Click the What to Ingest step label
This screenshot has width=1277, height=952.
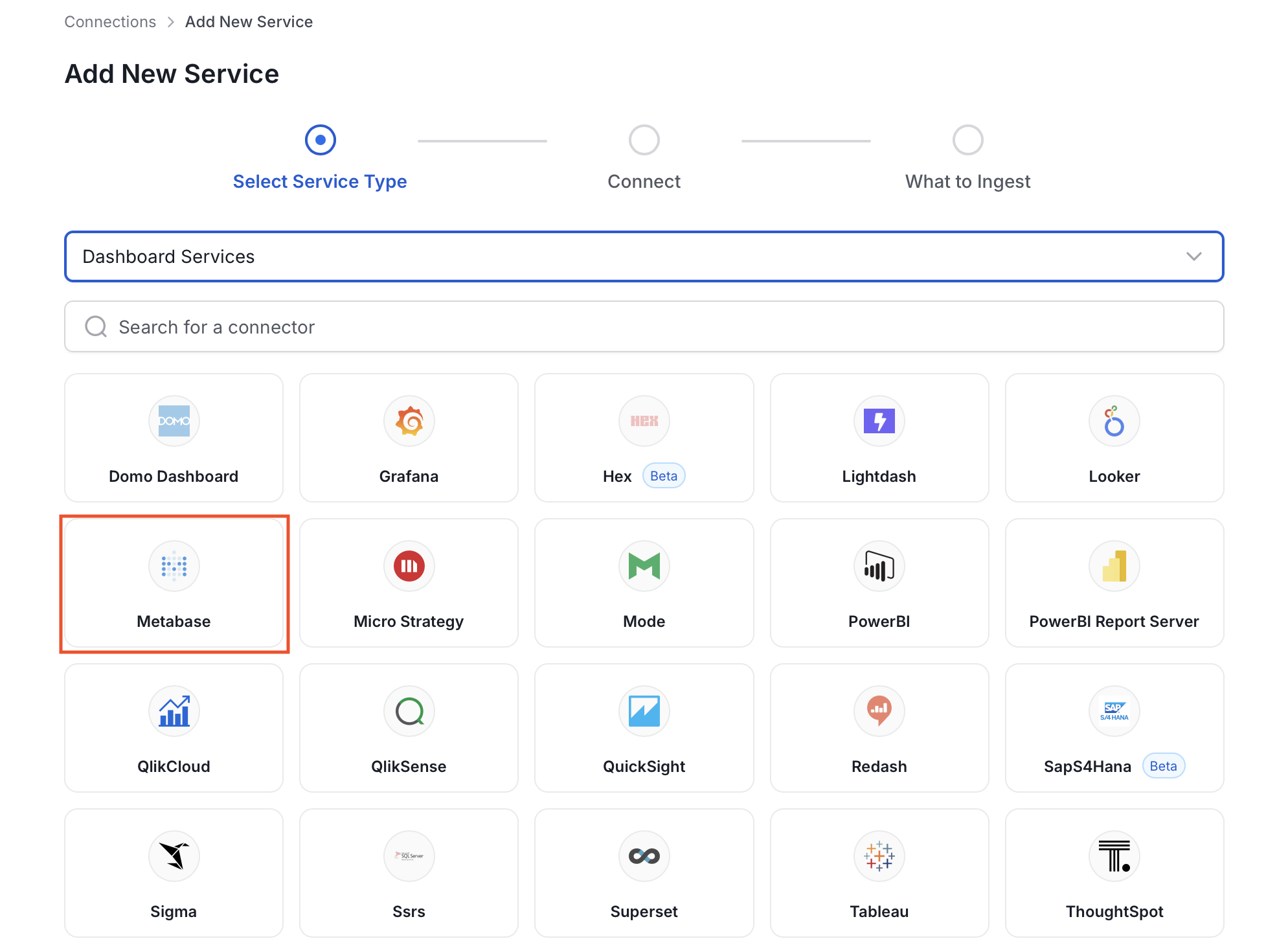coord(967,181)
